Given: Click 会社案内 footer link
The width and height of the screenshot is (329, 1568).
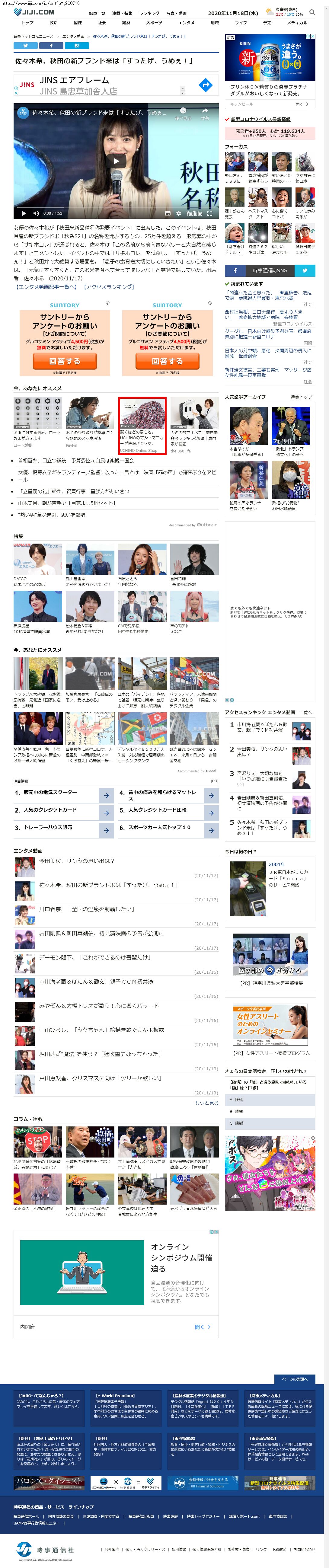Looking at the screenshot, I should click(111, 1549).
